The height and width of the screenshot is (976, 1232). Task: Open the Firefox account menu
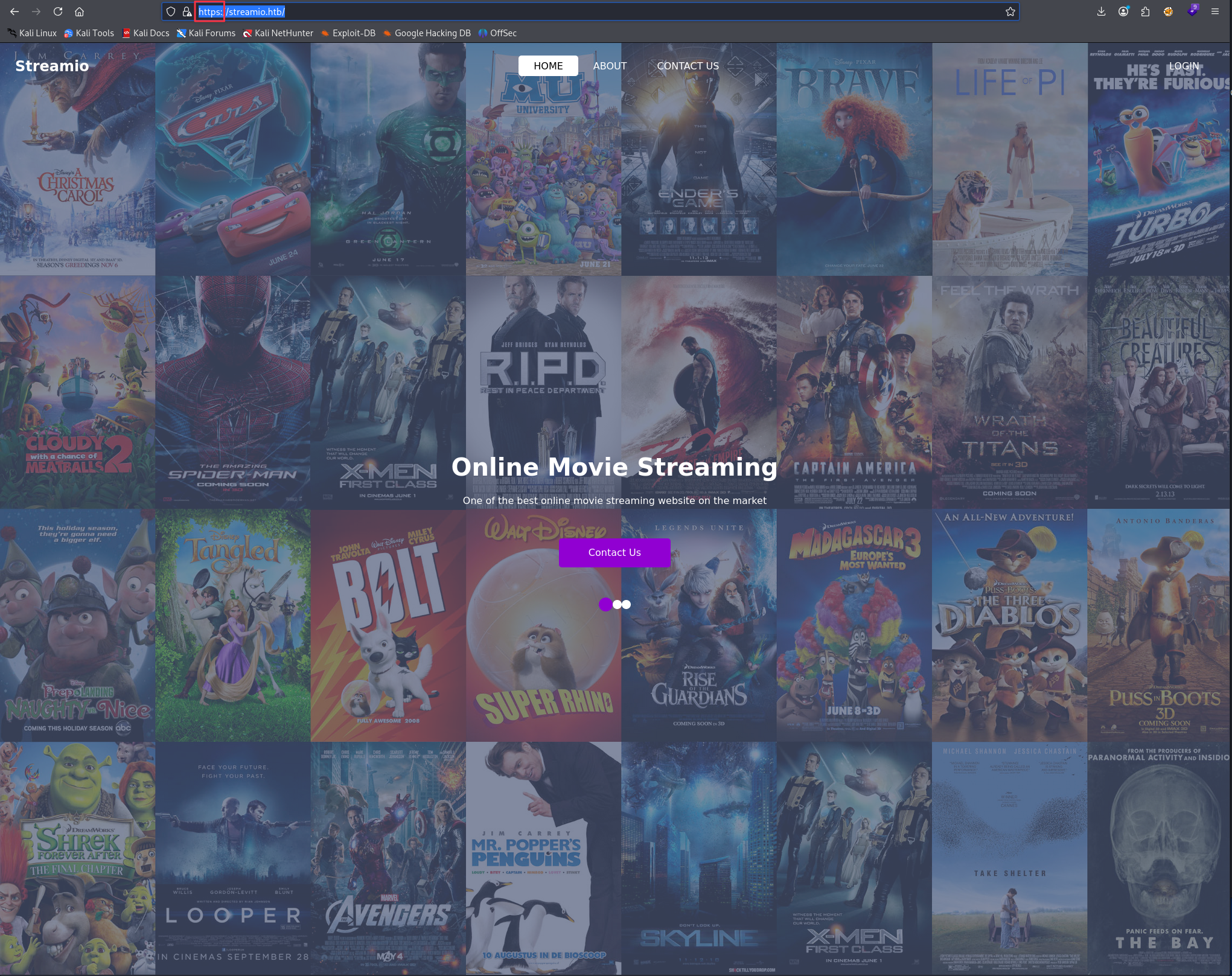pyautogui.click(x=1123, y=11)
